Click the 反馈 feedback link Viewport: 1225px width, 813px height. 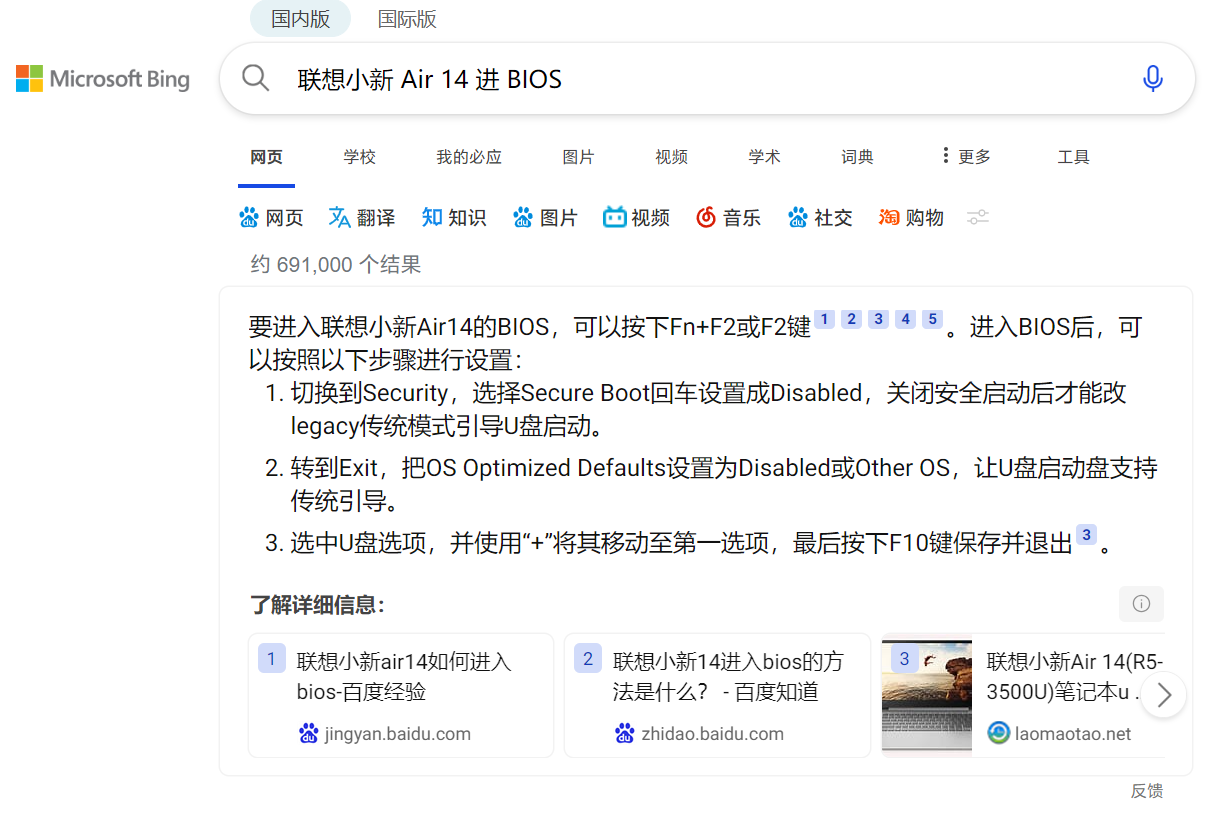pyautogui.click(x=1146, y=791)
